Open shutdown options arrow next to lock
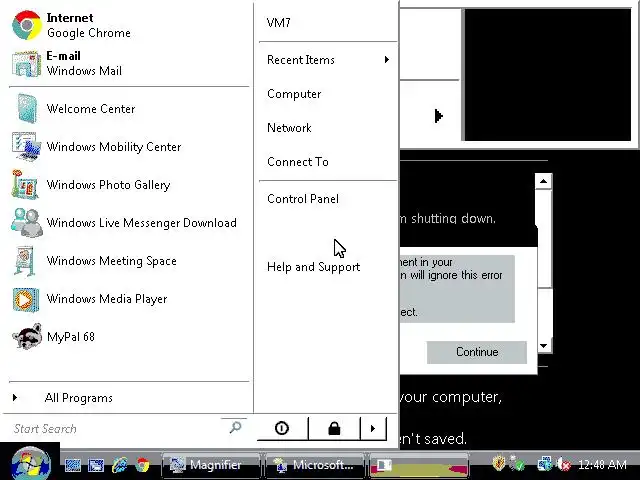 [x=373, y=428]
